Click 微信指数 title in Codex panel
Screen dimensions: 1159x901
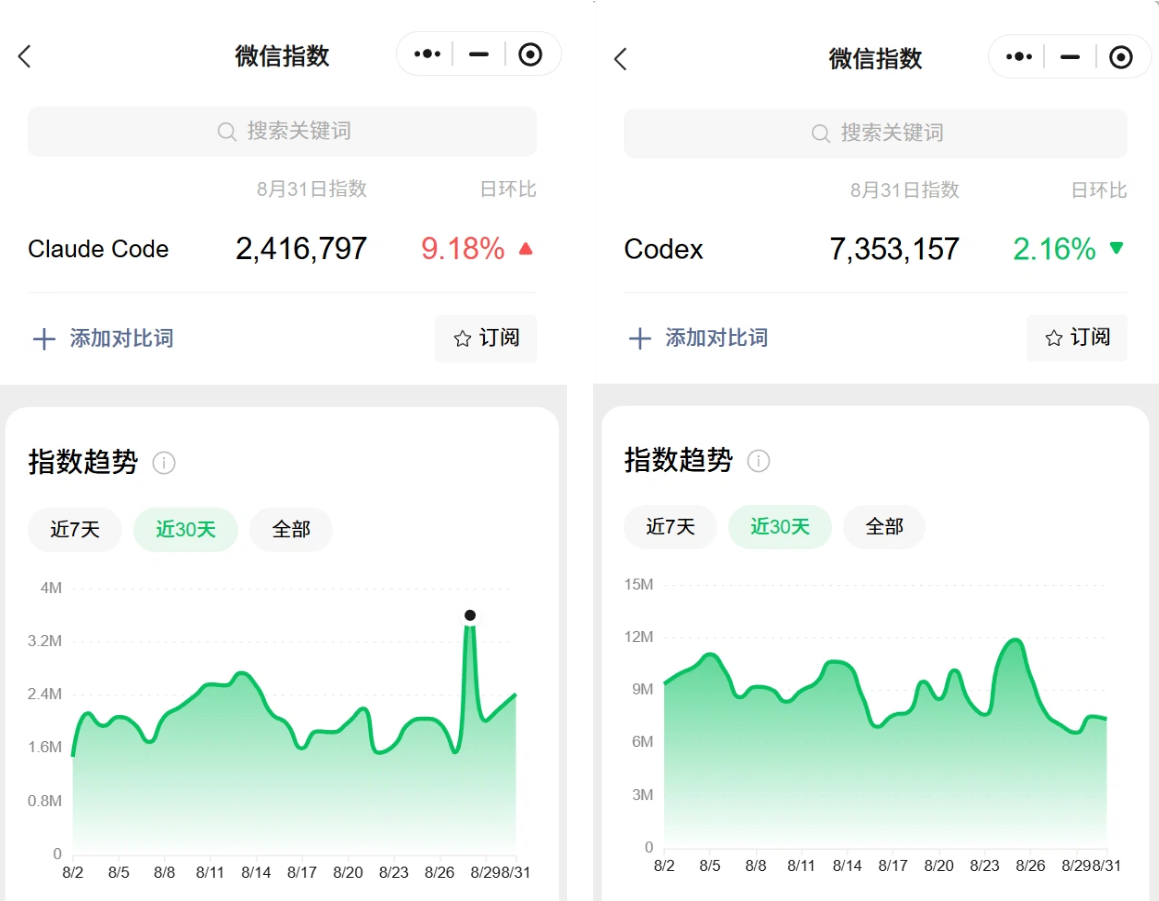(x=875, y=58)
